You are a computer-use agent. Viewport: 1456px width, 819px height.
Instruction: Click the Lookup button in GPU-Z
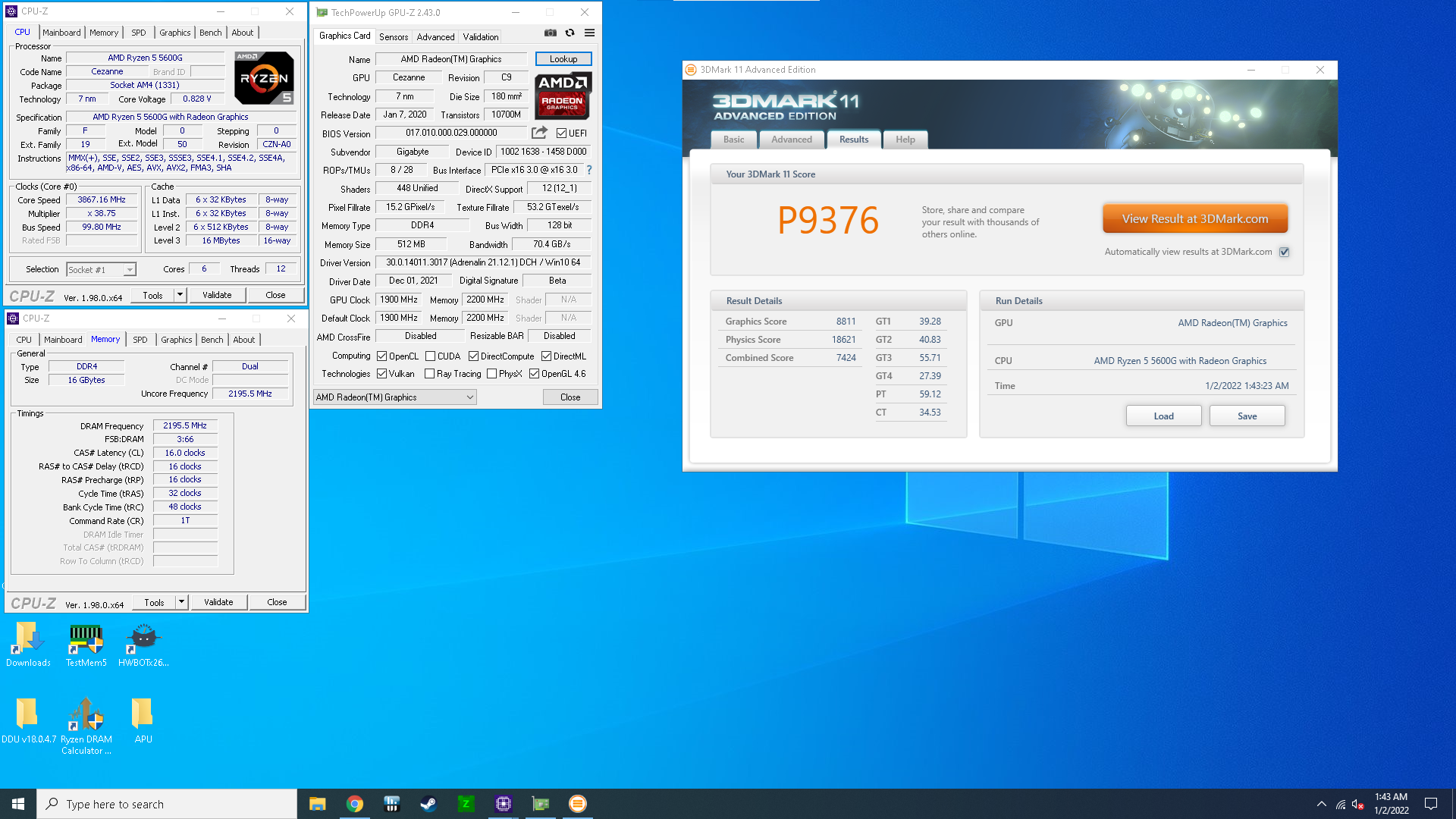[x=563, y=58]
